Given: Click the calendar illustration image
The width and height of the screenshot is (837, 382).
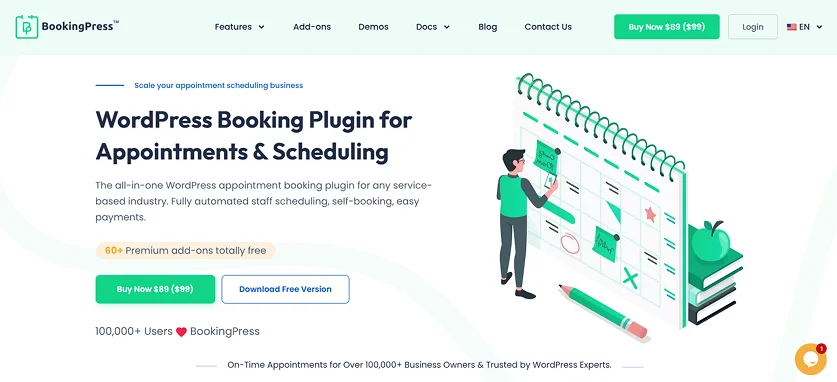Looking at the screenshot, I should 619,208.
